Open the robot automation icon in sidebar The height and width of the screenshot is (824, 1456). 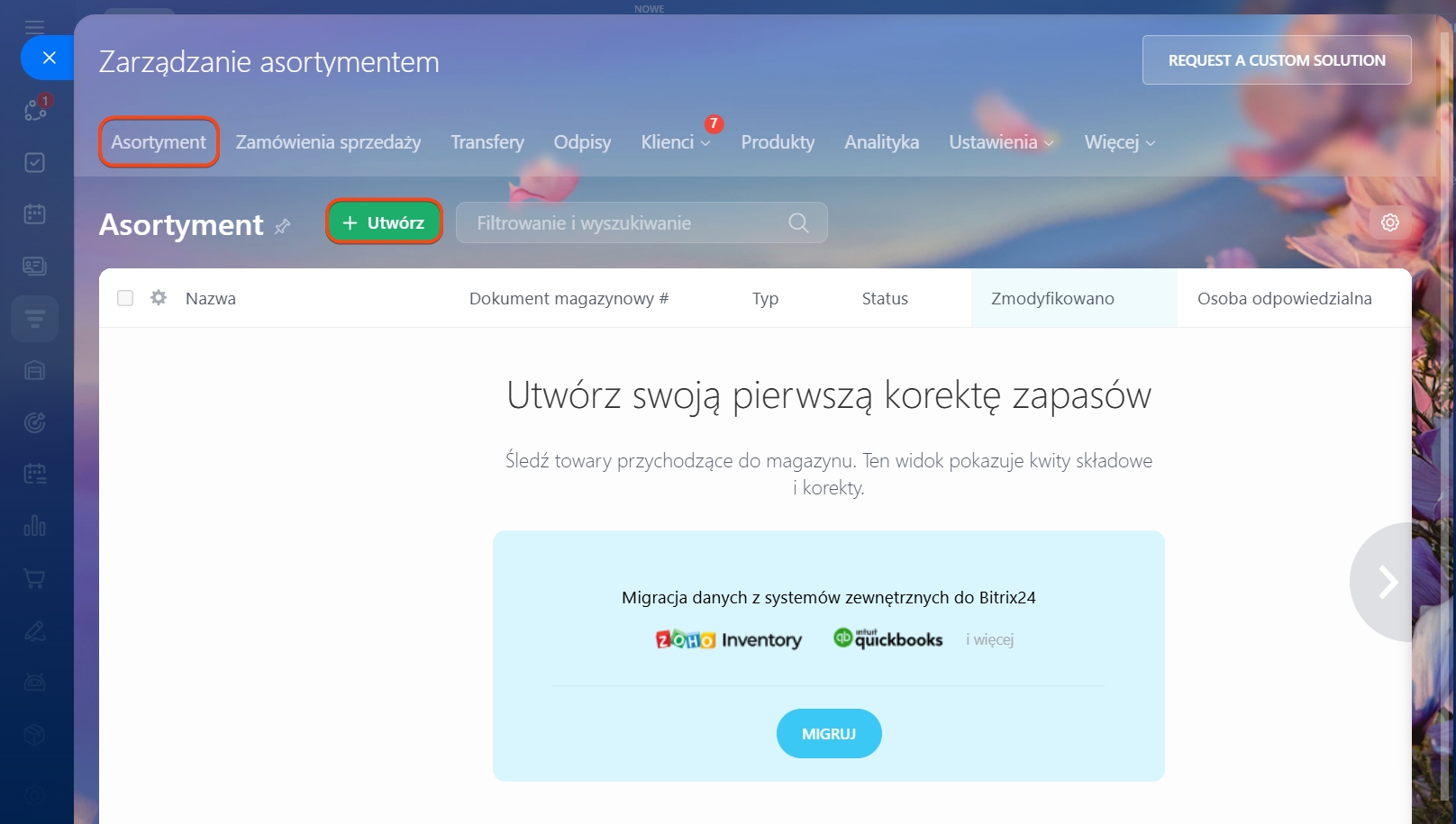(34, 682)
